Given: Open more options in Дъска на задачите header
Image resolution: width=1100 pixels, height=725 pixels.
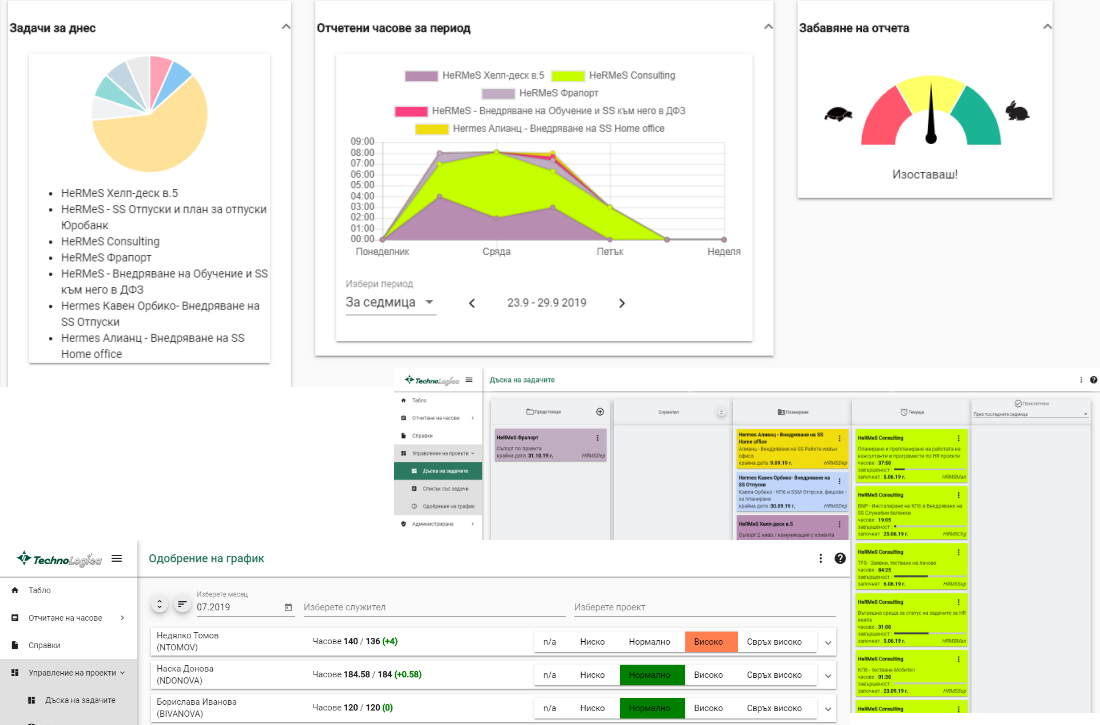Looking at the screenshot, I should 1080,380.
